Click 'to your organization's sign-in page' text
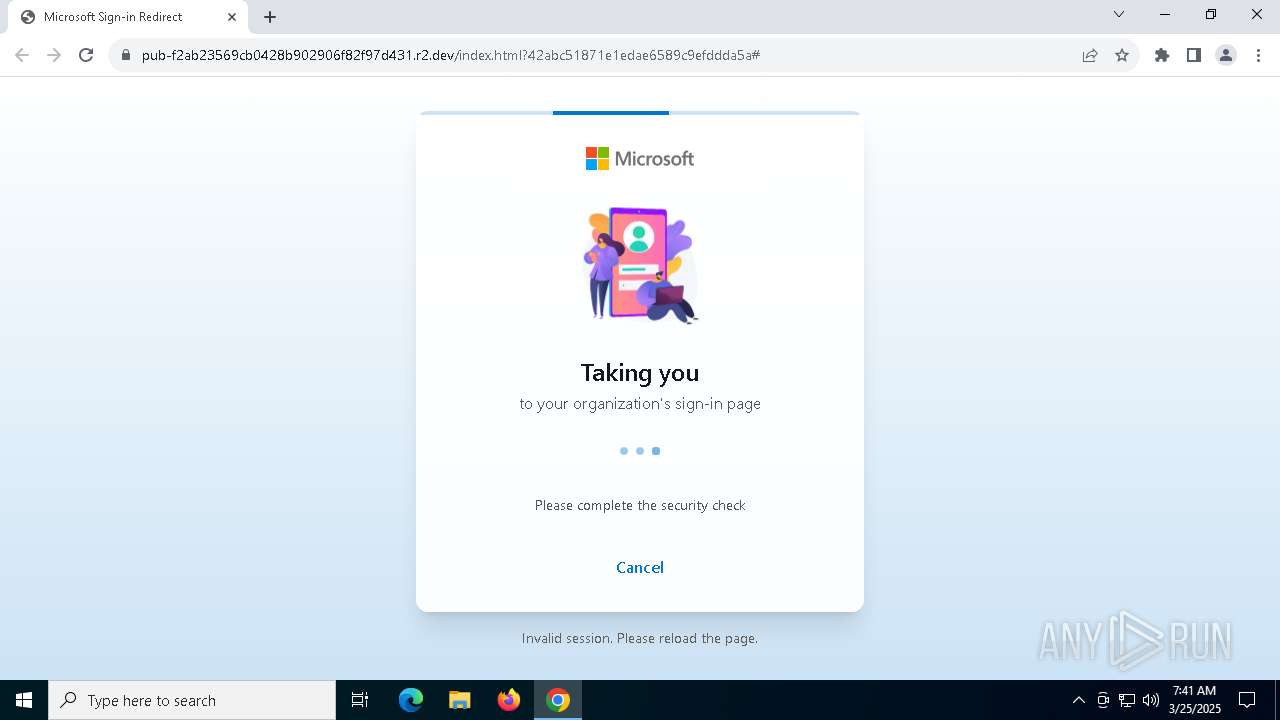 640,404
